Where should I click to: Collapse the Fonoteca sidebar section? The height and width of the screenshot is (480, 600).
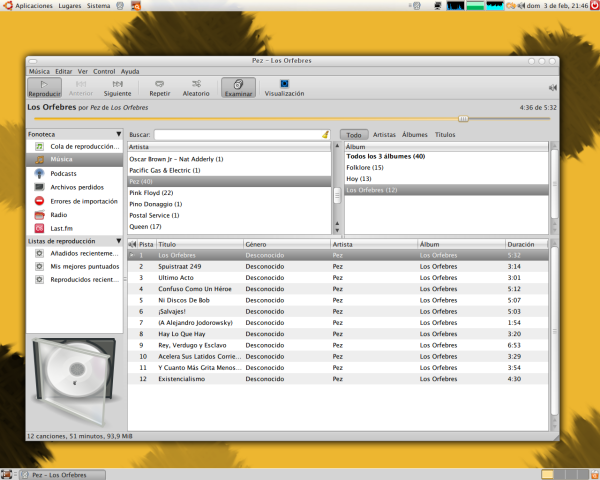click(118, 133)
